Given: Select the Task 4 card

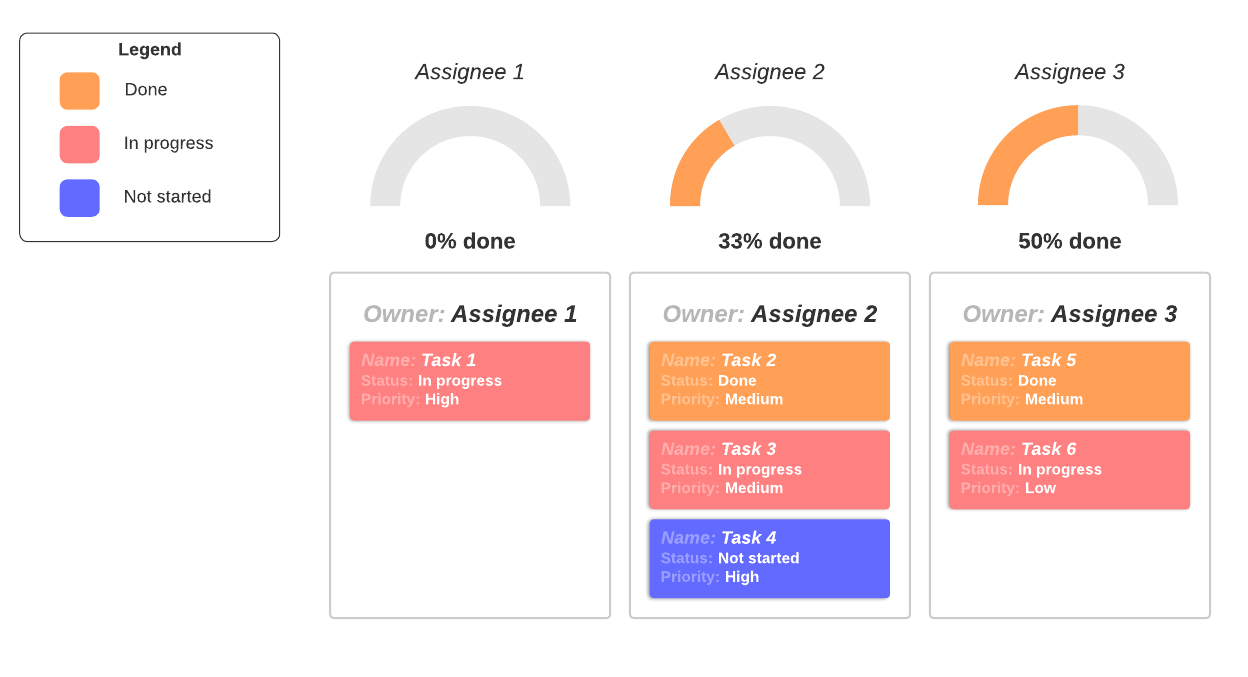Looking at the screenshot, I should [x=769, y=558].
